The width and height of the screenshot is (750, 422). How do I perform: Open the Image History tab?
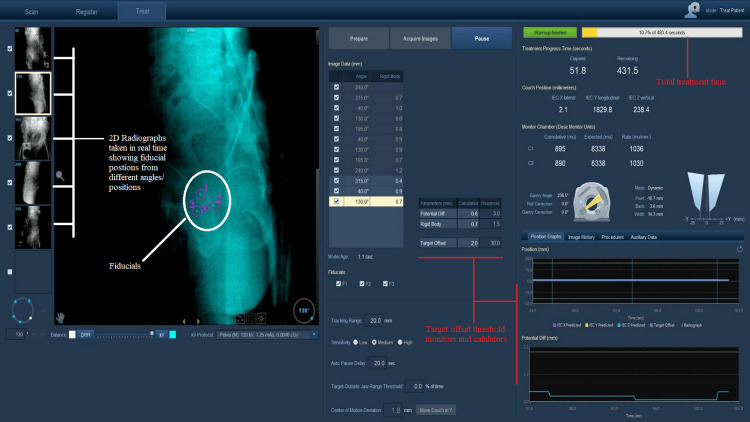coord(581,237)
